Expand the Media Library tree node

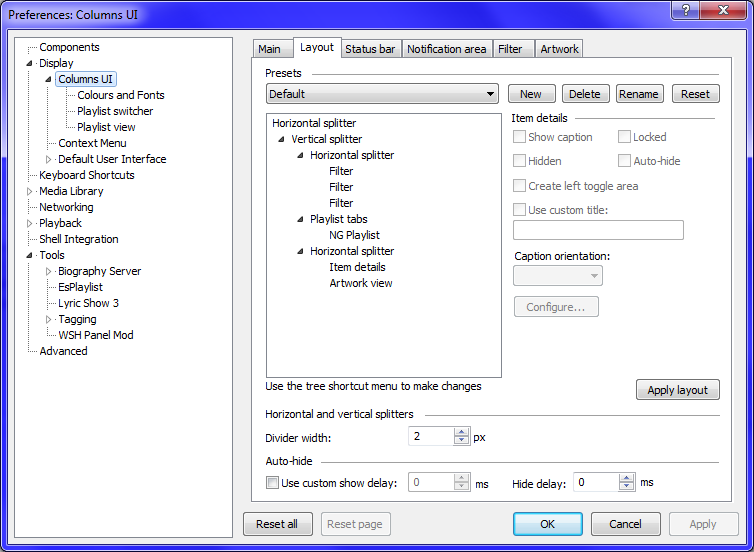[x=30, y=191]
